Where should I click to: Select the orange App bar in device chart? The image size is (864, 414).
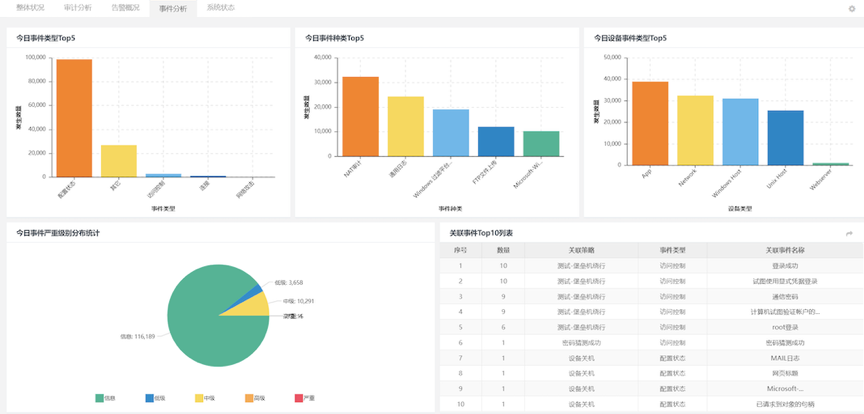(650, 123)
